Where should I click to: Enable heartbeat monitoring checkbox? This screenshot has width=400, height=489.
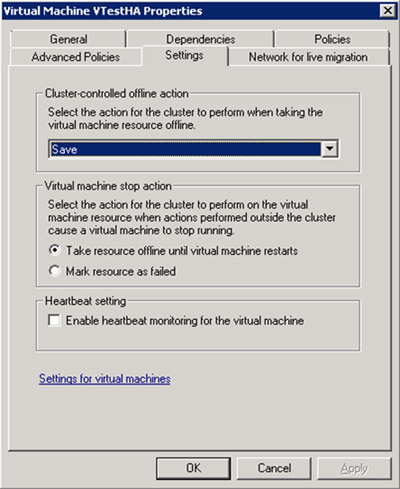pos(54,320)
